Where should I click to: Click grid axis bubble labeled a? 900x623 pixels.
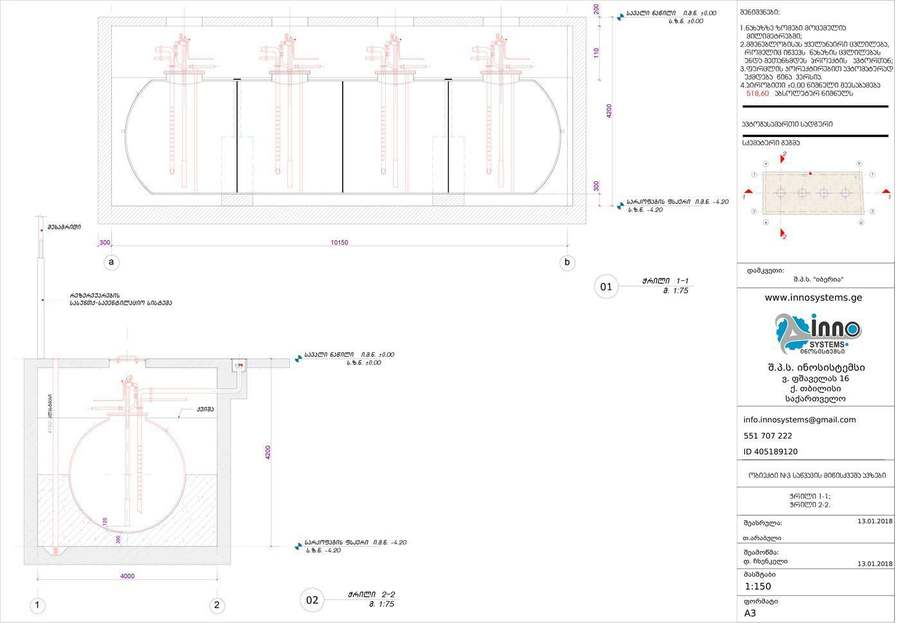coord(111,262)
